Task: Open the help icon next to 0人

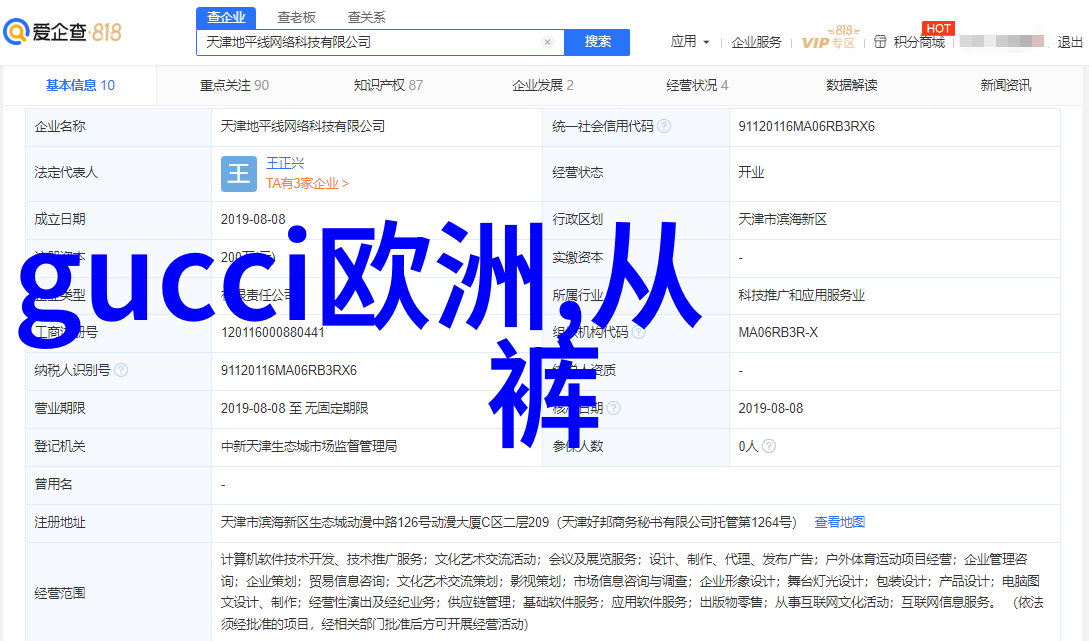Action: coord(769,446)
